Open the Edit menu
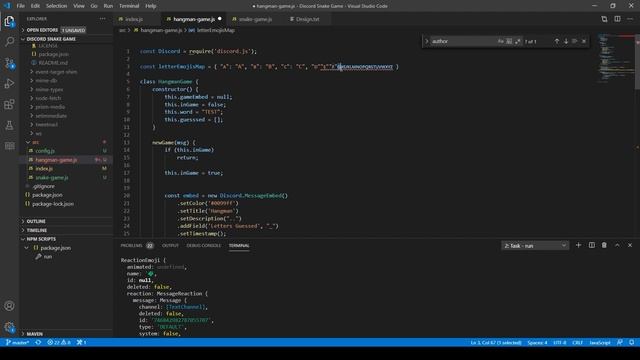 36,6
